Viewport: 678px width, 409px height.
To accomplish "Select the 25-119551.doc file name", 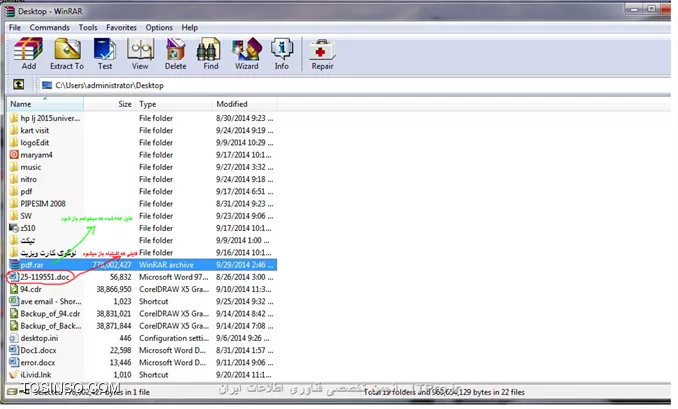I will 45,277.
